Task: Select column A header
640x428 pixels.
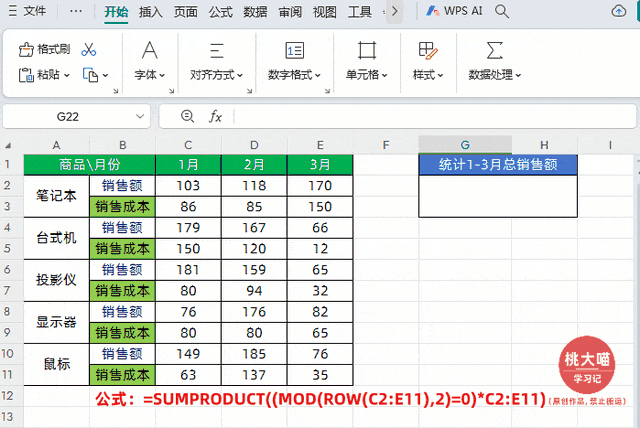Action: (56, 145)
